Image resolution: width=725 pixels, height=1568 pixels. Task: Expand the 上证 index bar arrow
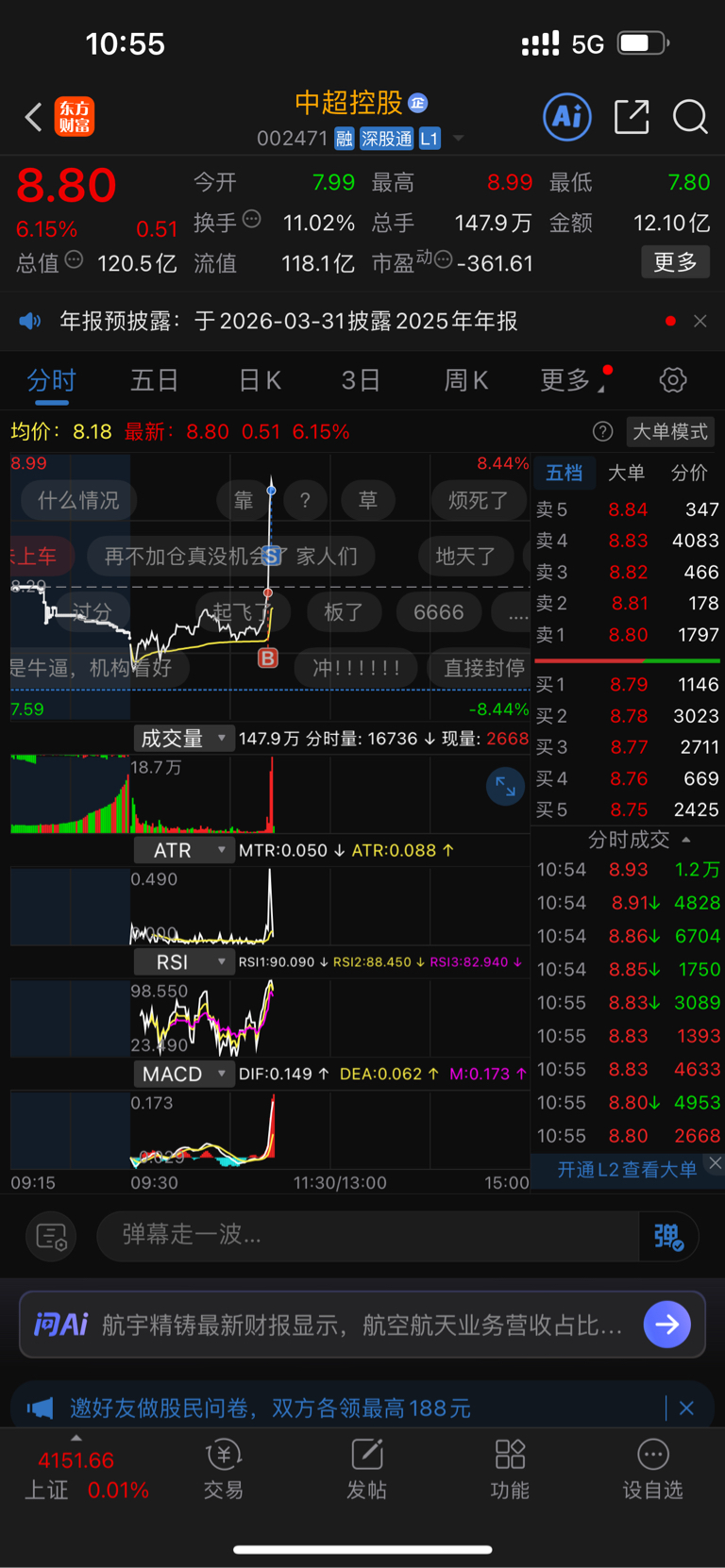(76, 1438)
